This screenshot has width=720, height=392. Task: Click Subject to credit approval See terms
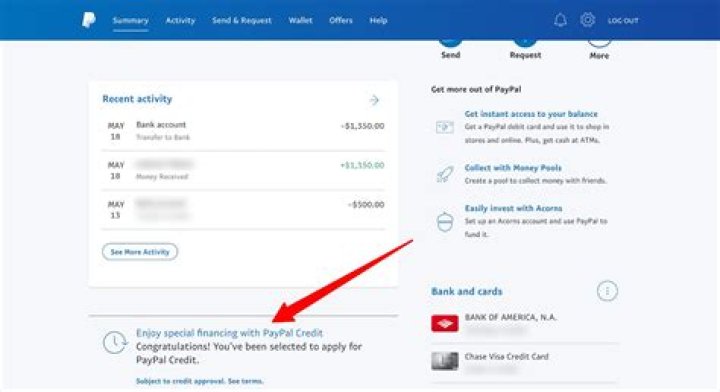(x=200, y=381)
